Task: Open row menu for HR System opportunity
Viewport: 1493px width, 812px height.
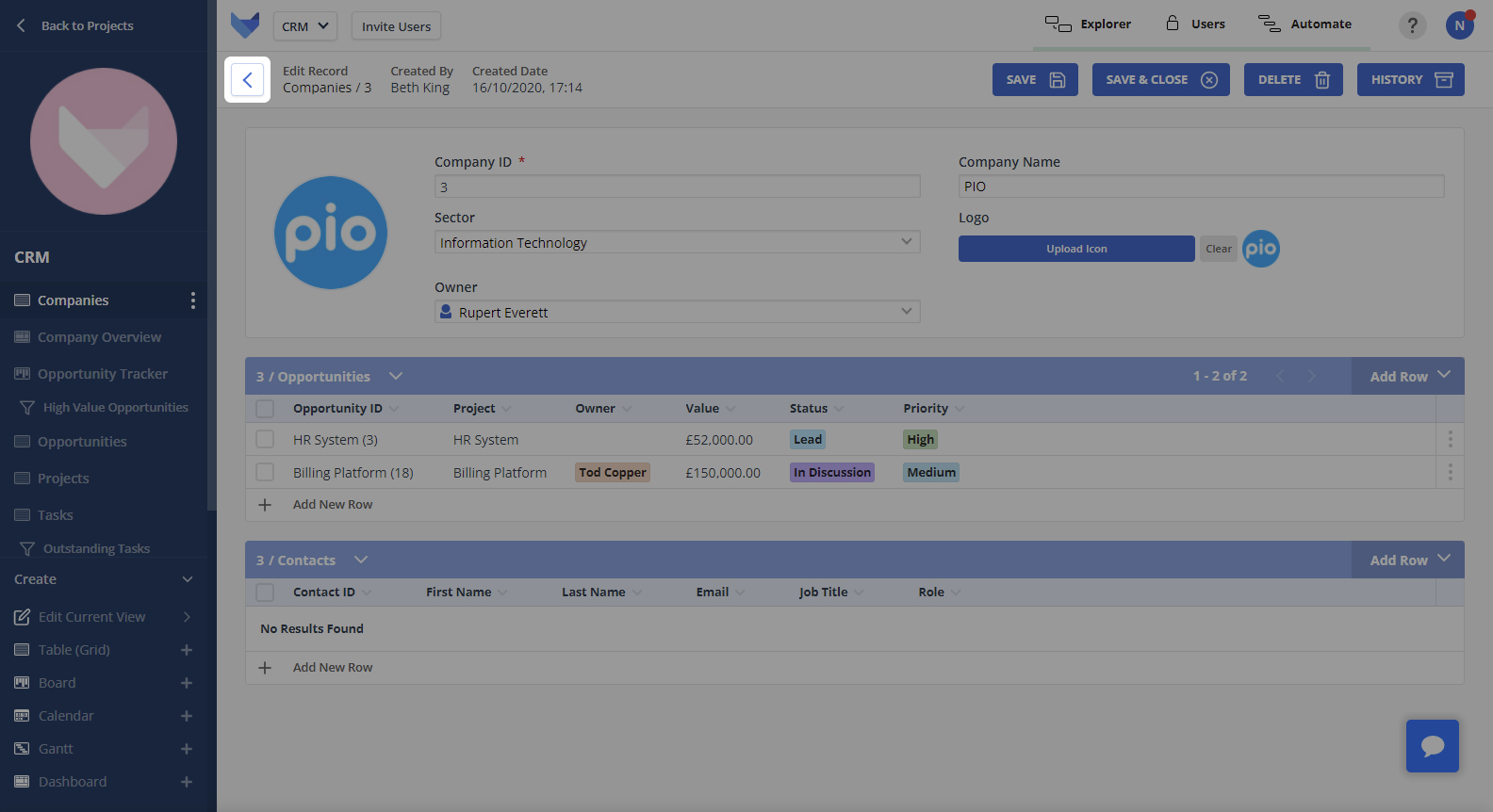Action: click(1450, 439)
